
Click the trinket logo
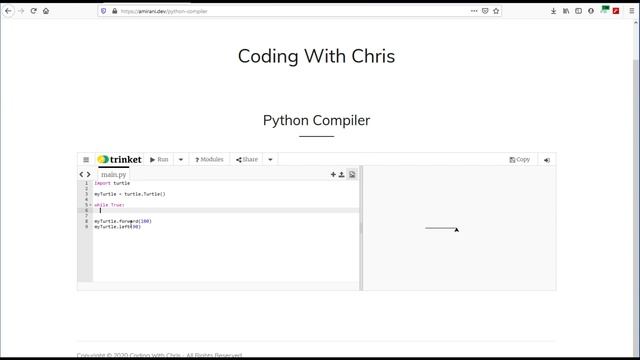(120, 160)
